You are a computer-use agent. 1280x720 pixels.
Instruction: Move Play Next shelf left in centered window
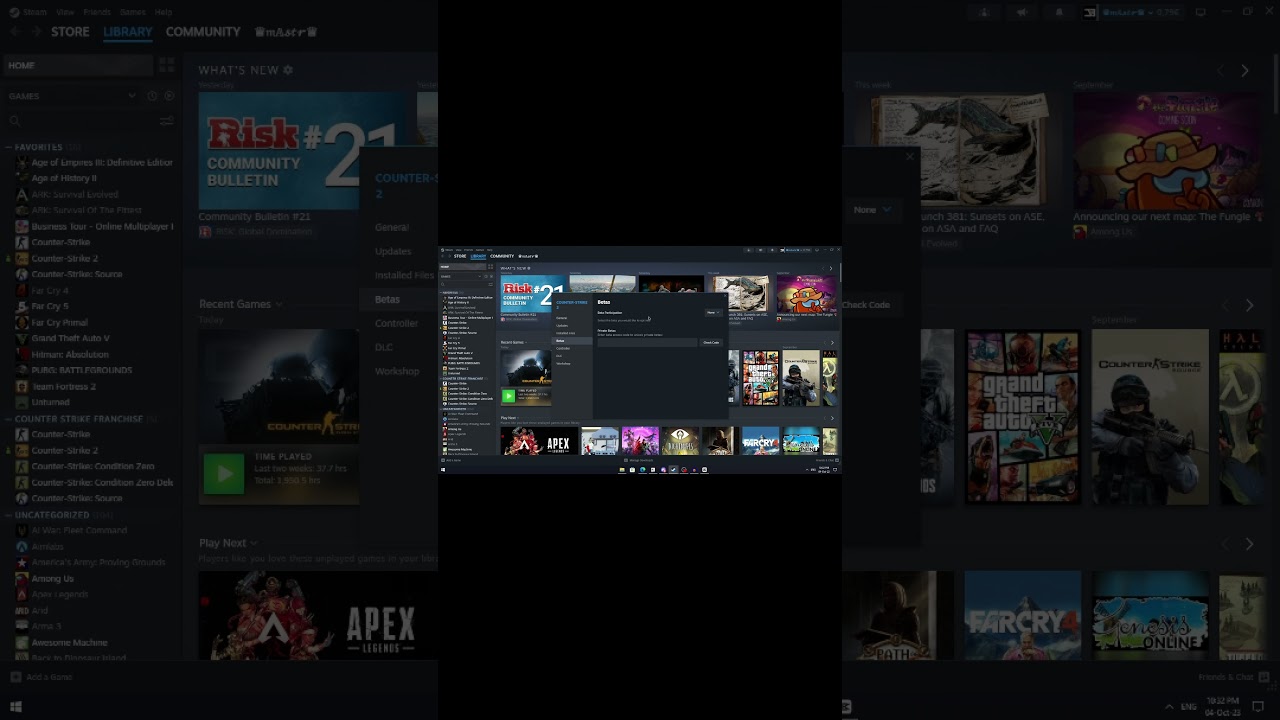coord(825,417)
